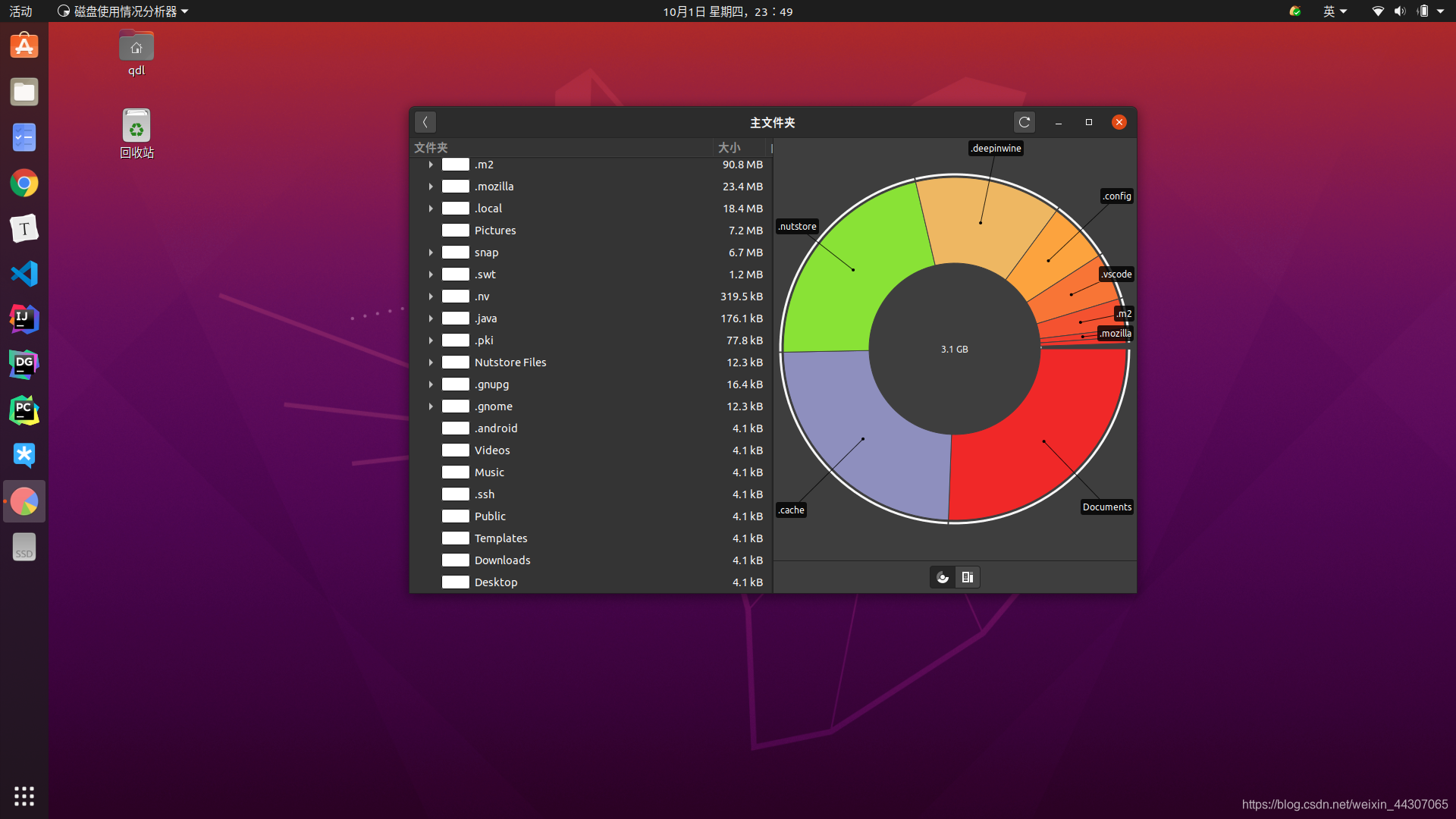Select the 大小 column header
The image size is (1456, 819).
tap(730, 147)
